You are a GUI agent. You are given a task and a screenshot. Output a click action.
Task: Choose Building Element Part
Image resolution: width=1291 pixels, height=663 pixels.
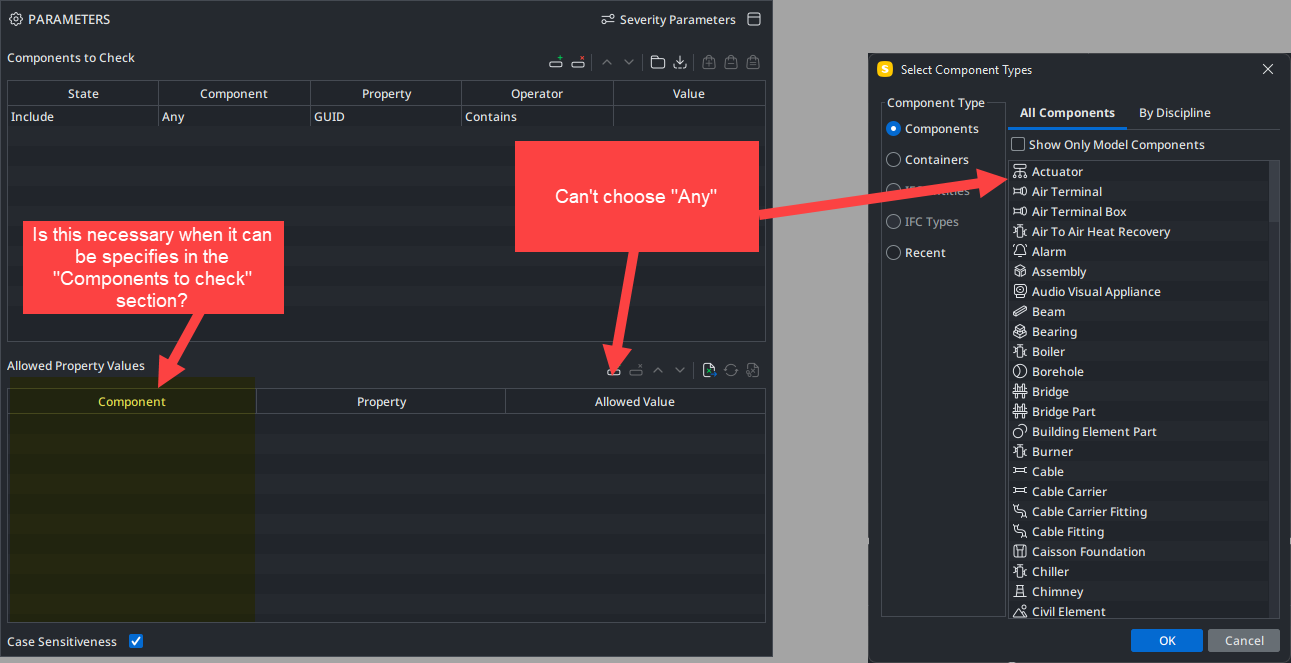(x=1139, y=432)
